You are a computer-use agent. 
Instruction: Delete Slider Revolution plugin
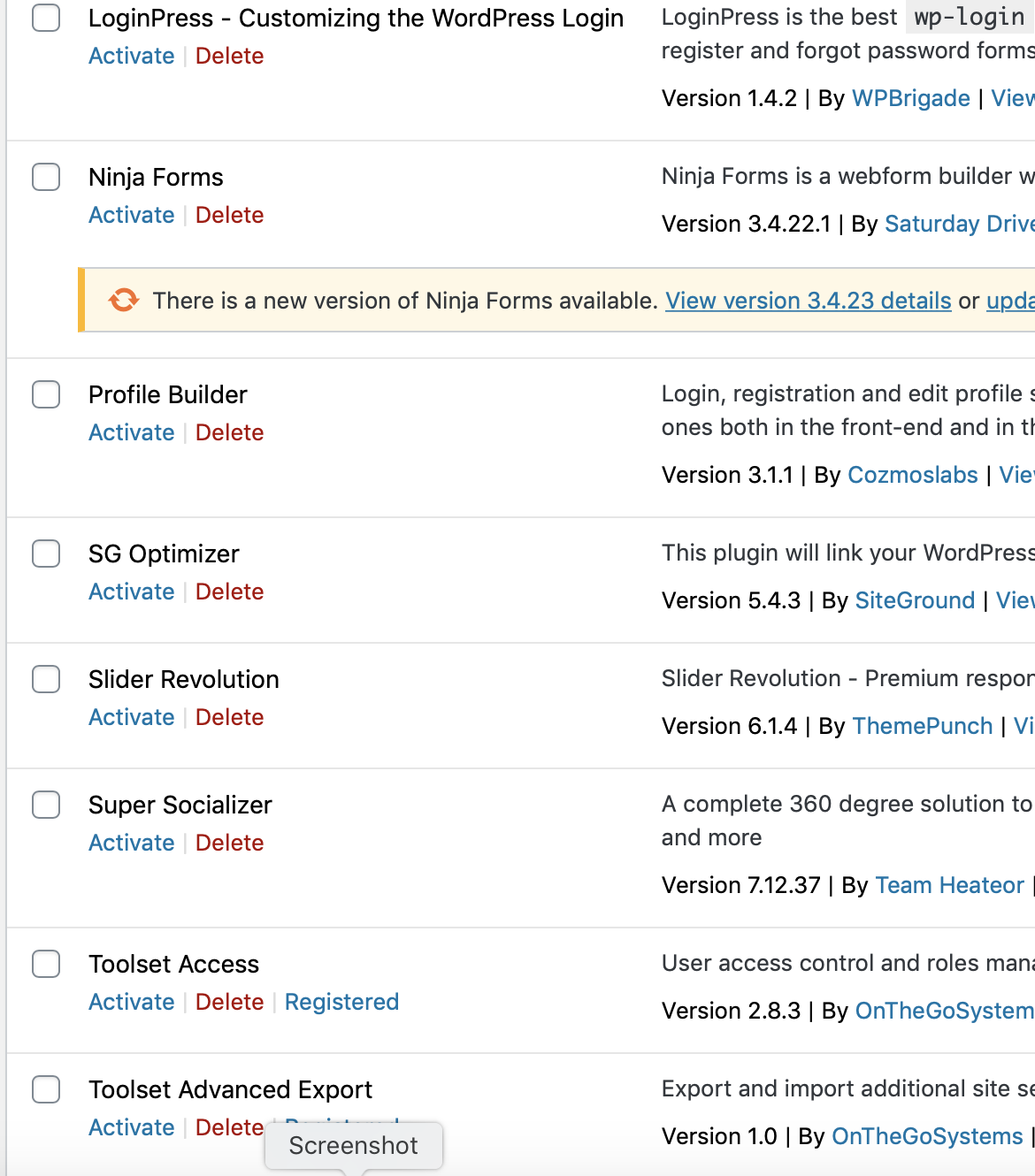click(x=230, y=717)
